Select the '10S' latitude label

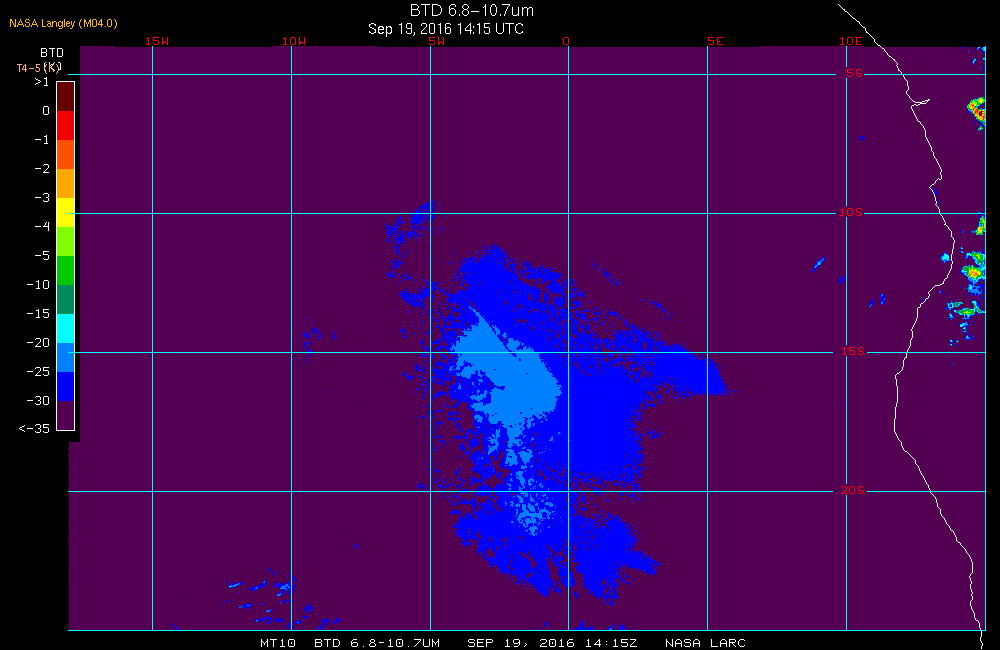pos(850,212)
